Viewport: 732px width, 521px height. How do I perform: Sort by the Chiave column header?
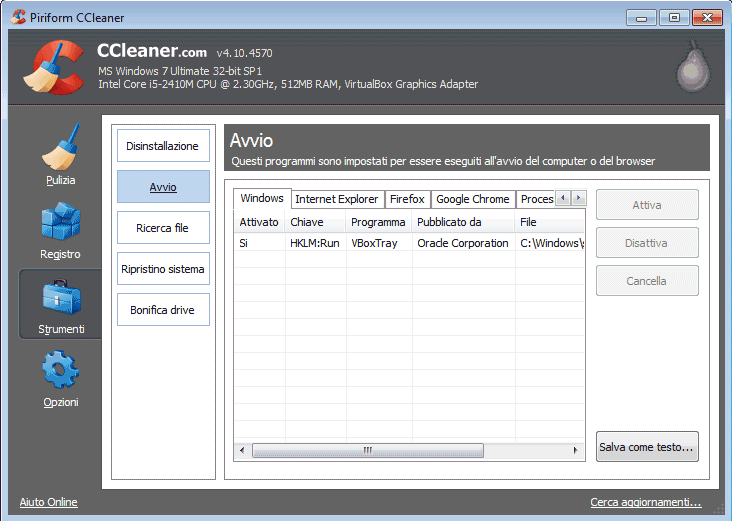click(x=315, y=222)
